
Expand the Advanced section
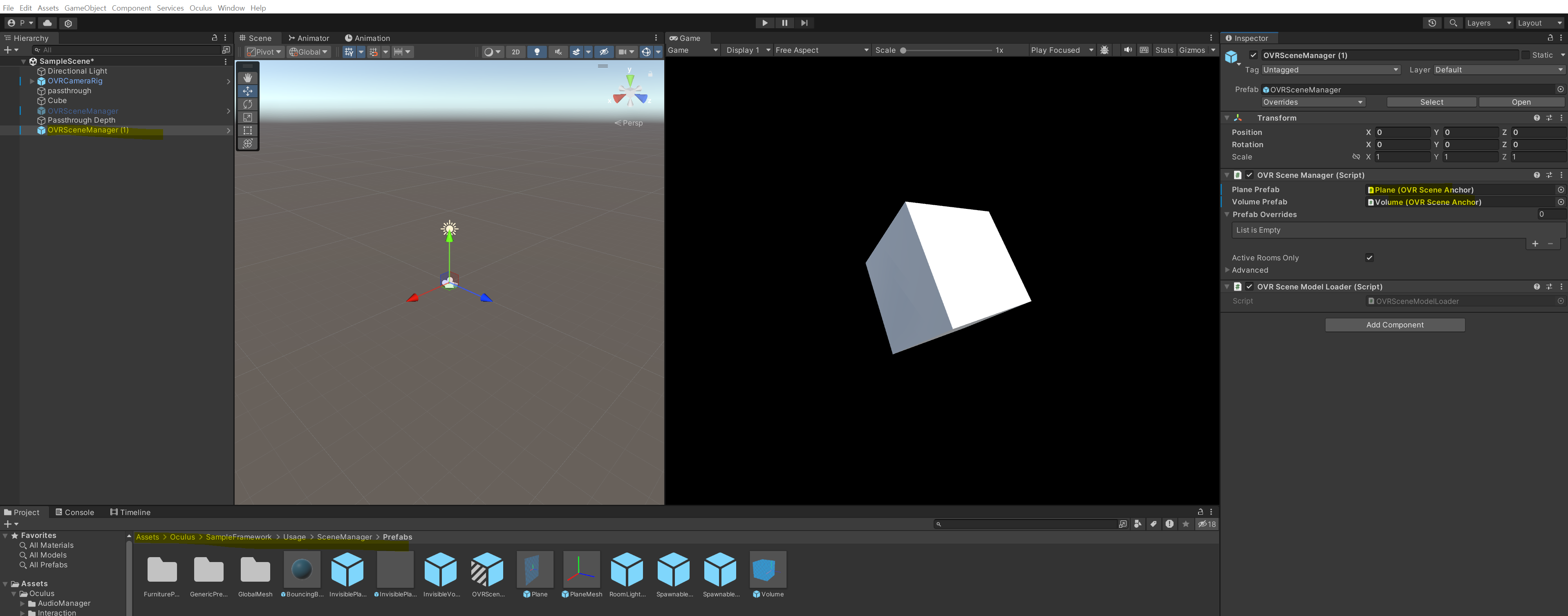[x=1228, y=270]
